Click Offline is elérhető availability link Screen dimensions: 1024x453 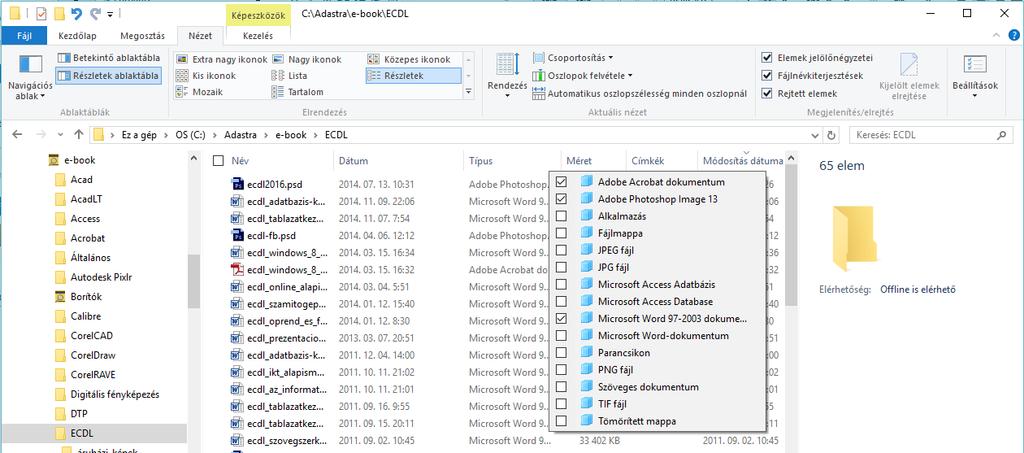tap(918, 289)
